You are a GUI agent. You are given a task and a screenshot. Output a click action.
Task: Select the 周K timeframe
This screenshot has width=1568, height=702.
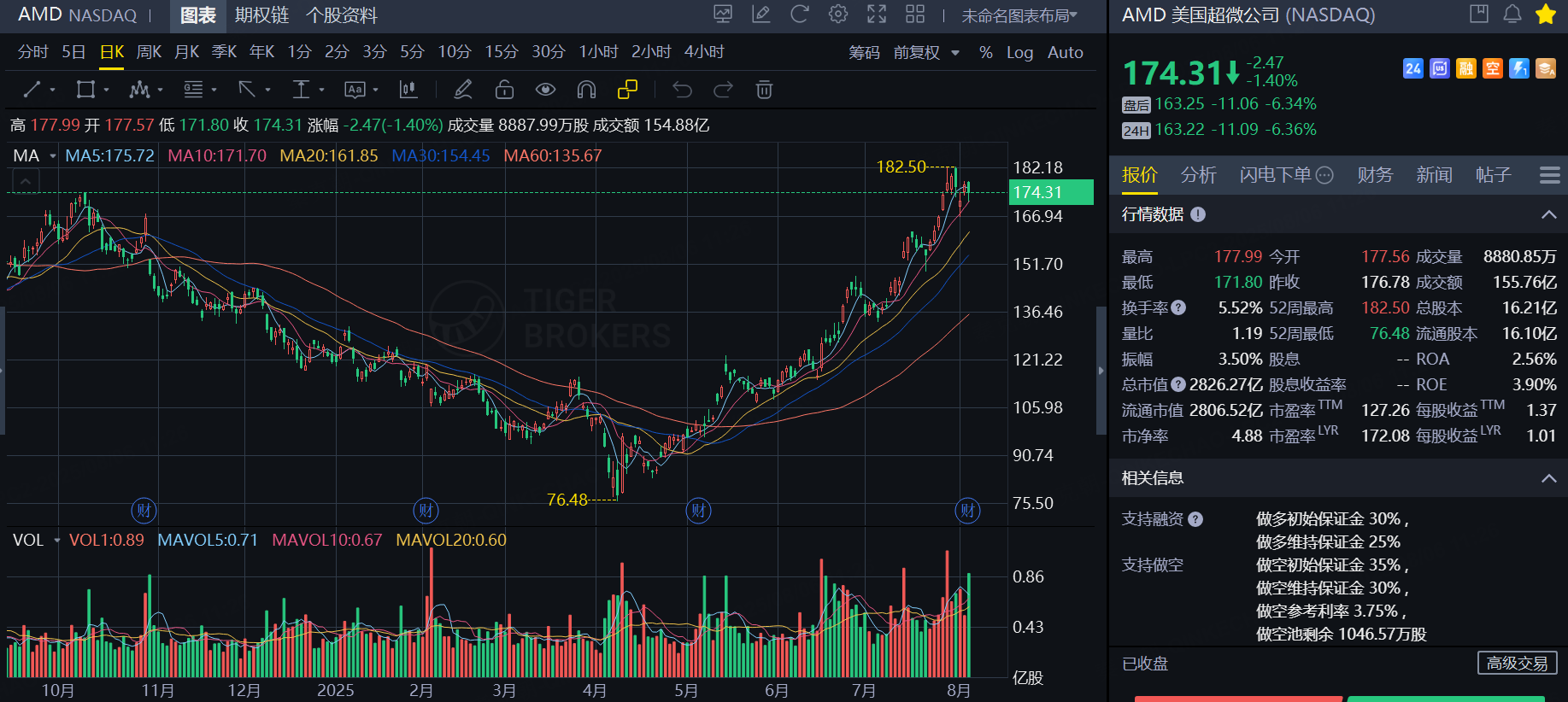149,52
